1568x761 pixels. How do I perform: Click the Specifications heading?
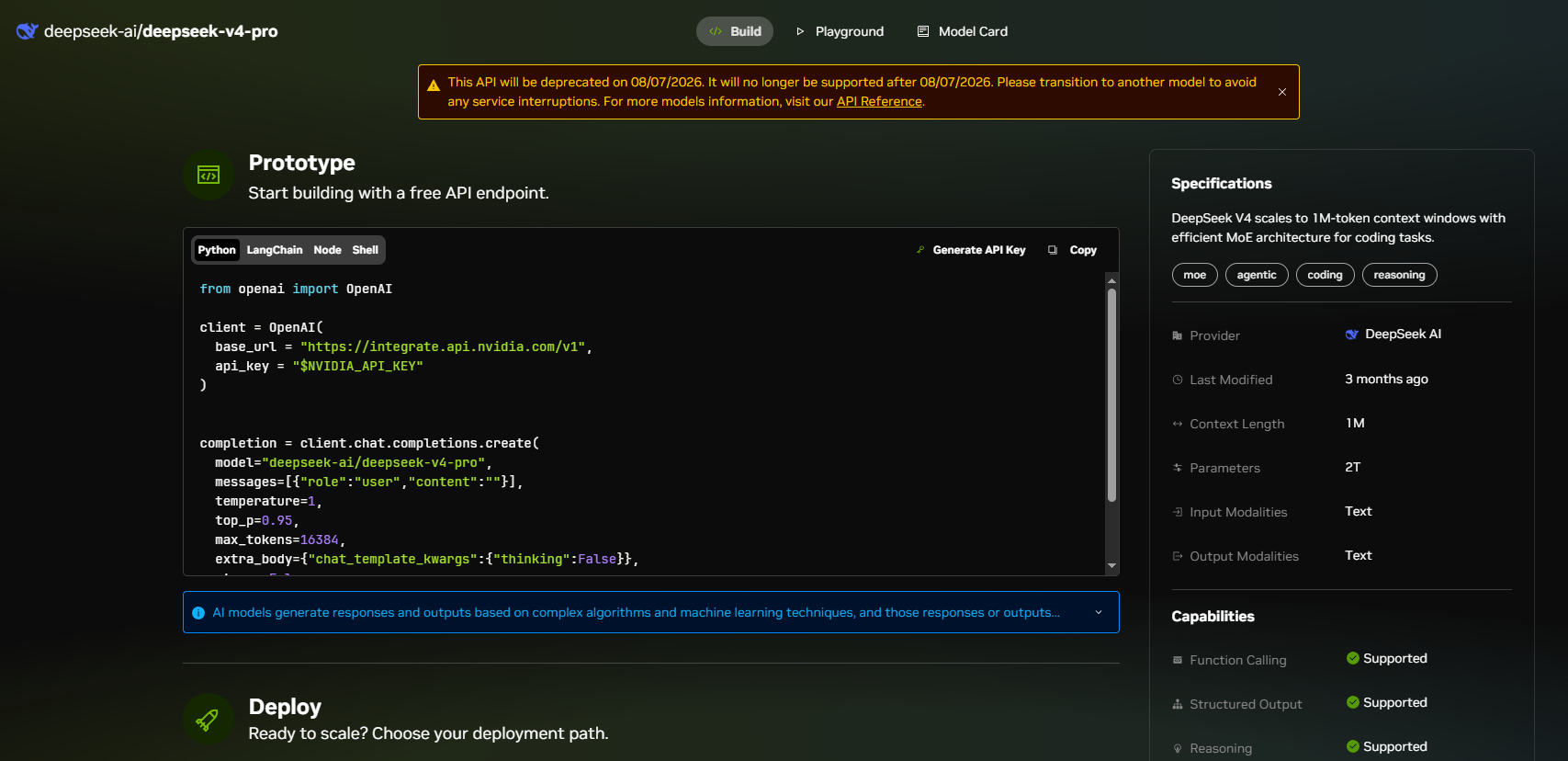(1222, 184)
